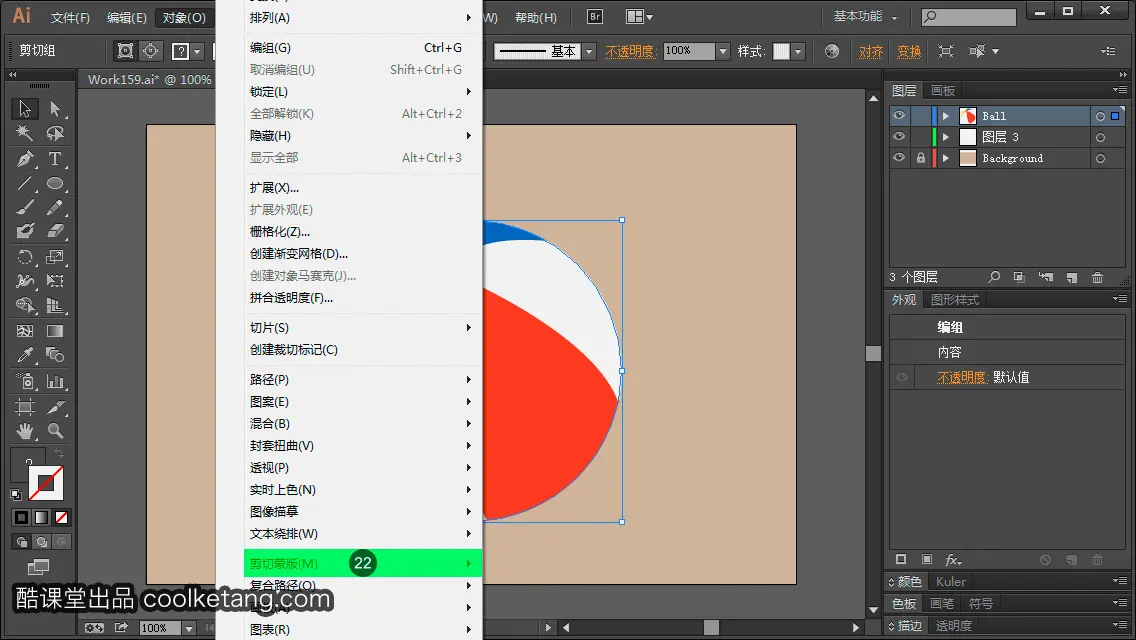The height and width of the screenshot is (640, 1136).
Task: Choose 创建渐变网格(D)... entry
Action: click(363, 253)
